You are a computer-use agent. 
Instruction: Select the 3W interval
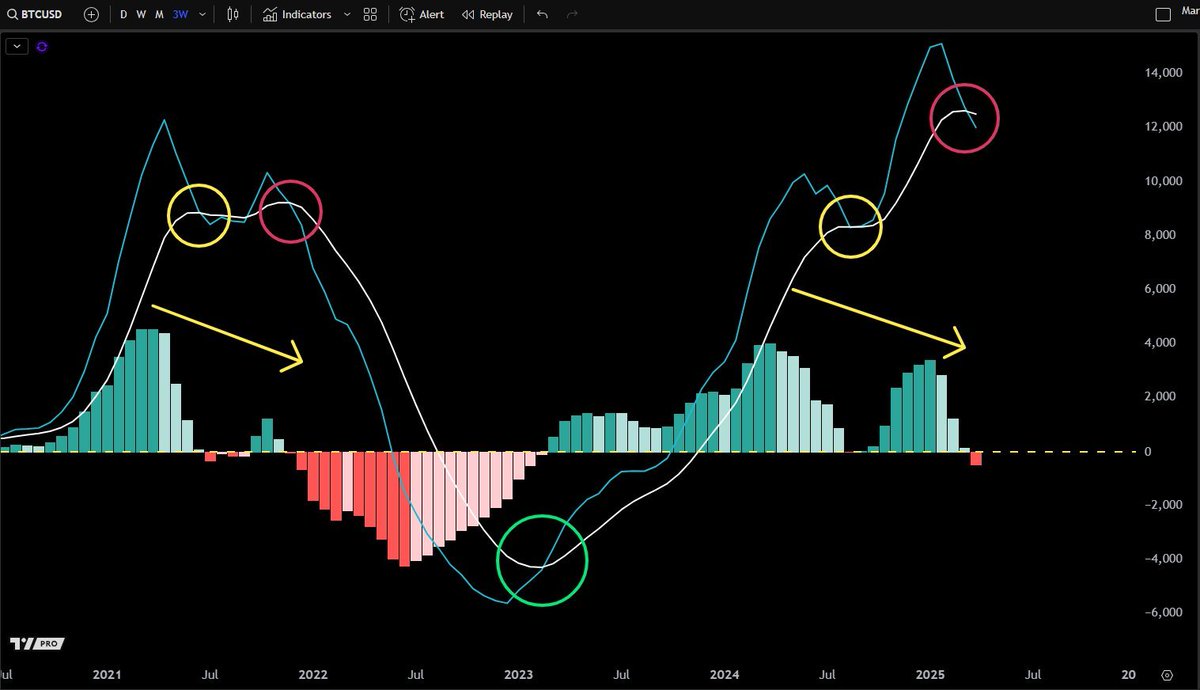(180, 15)
